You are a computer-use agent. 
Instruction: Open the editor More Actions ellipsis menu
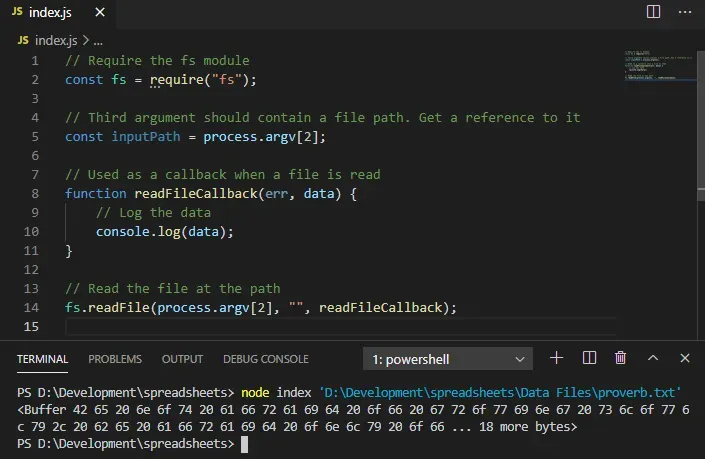coord(685,12)
